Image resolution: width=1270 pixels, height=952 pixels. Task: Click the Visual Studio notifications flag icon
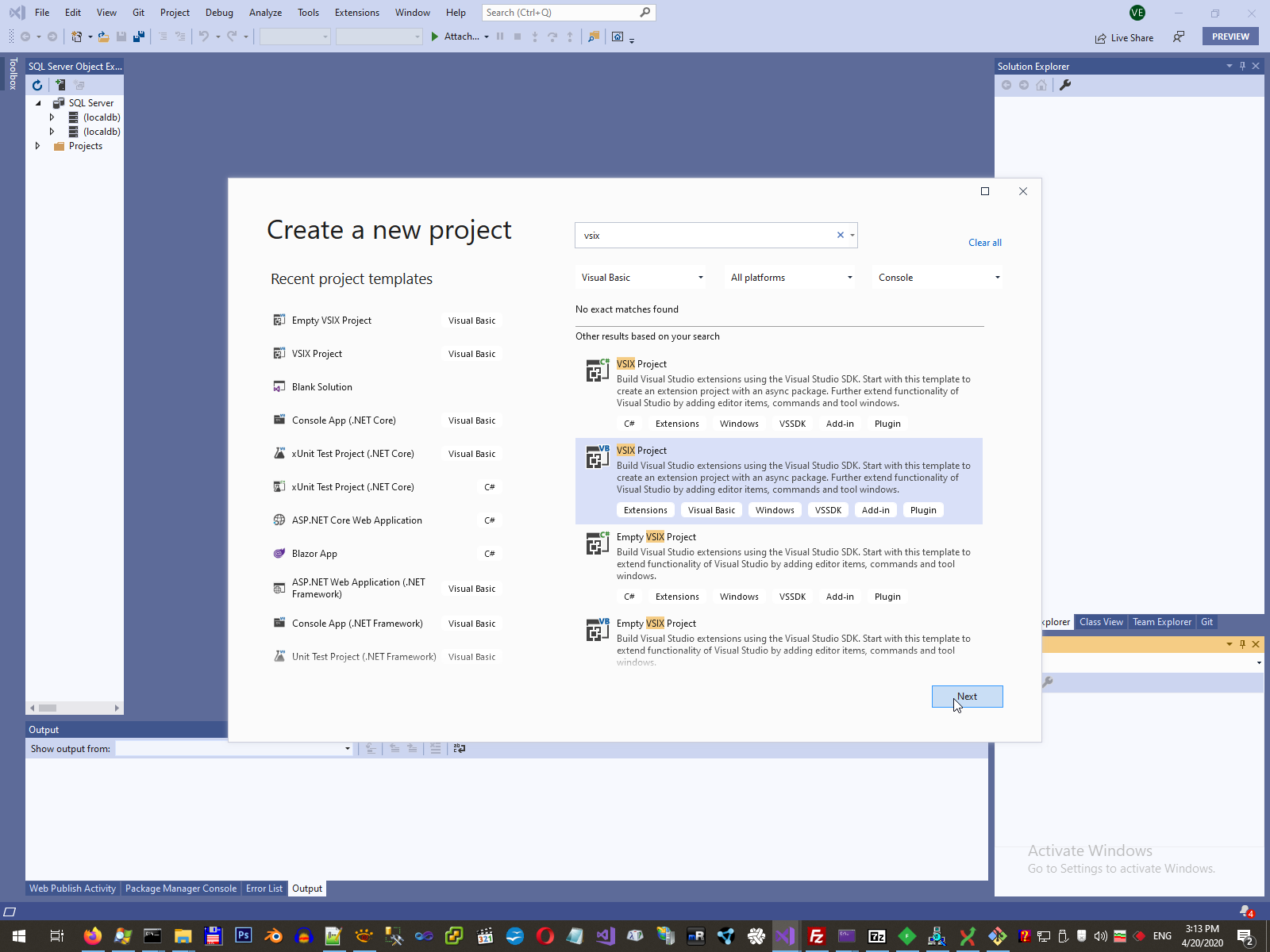(1246, 912)
